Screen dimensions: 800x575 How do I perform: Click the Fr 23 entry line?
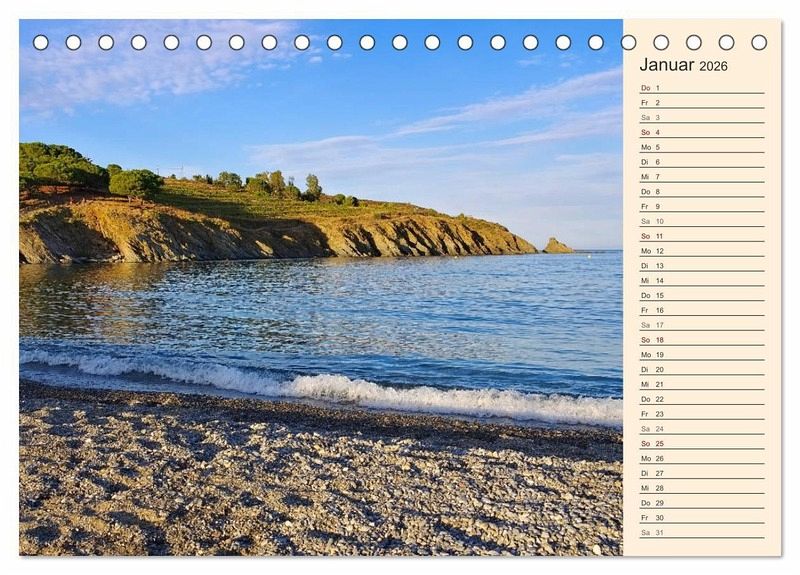(x=701, y=413)
